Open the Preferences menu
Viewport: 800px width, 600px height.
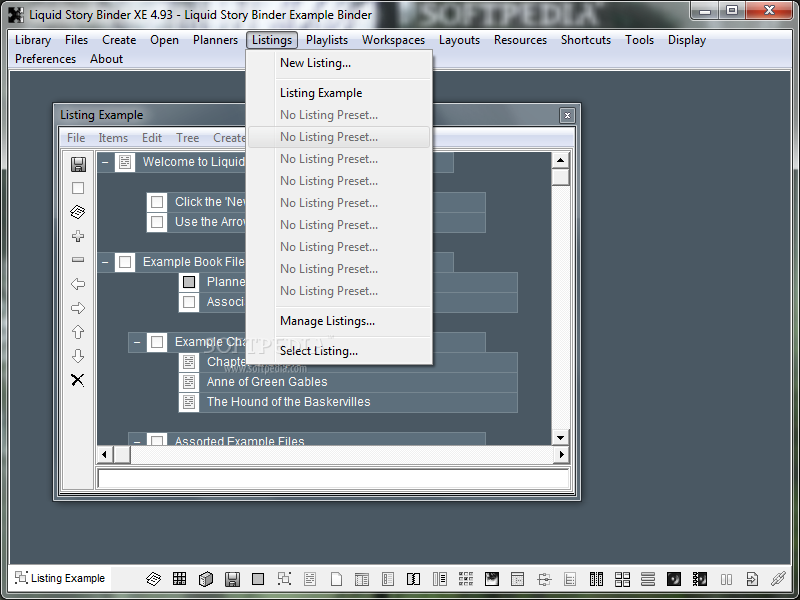click(45, 59)
